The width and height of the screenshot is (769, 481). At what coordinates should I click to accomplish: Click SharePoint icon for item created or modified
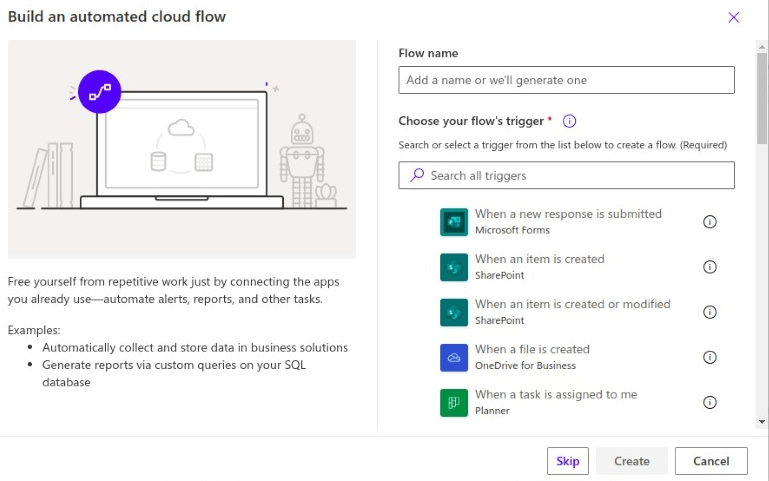[454, 312]
